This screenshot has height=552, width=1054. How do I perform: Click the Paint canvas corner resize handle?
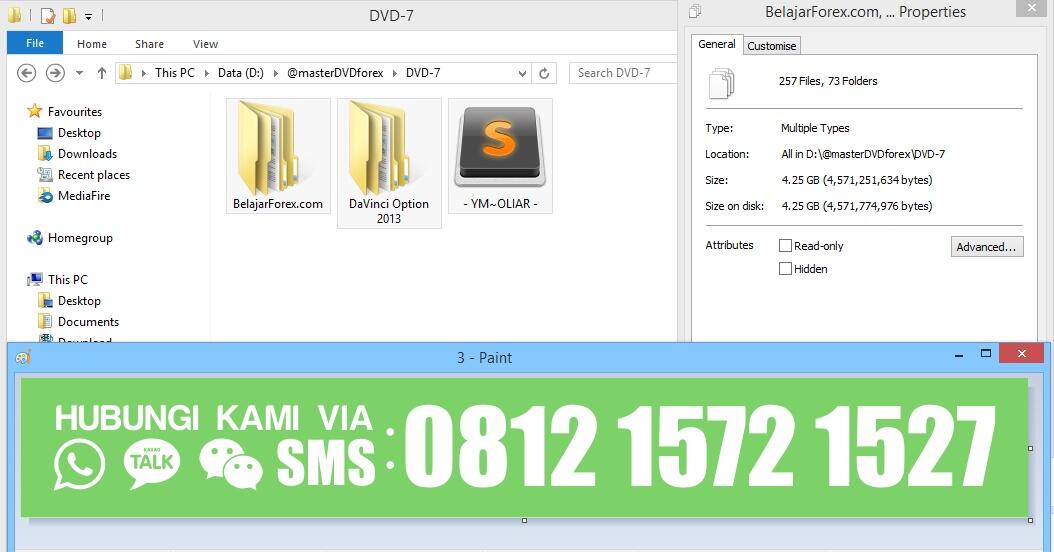tap(1030, 520)
